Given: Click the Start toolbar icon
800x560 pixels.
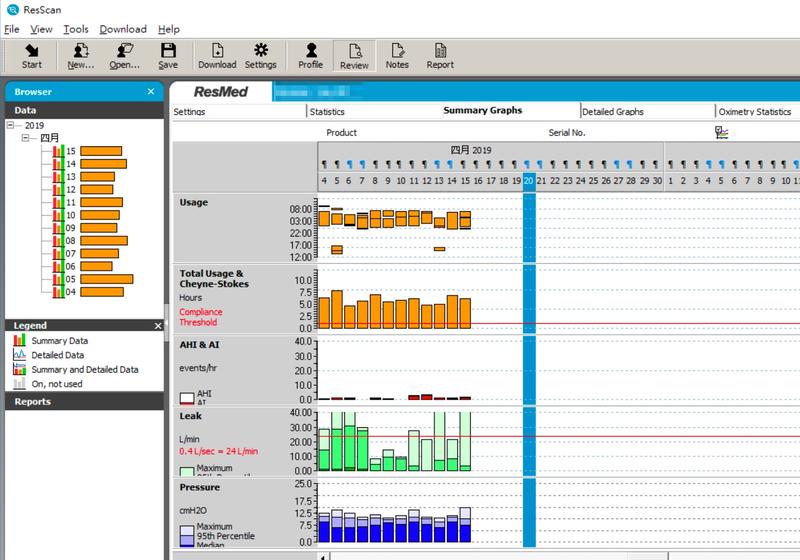Looking at the screenshot, I should pos(32,56).
